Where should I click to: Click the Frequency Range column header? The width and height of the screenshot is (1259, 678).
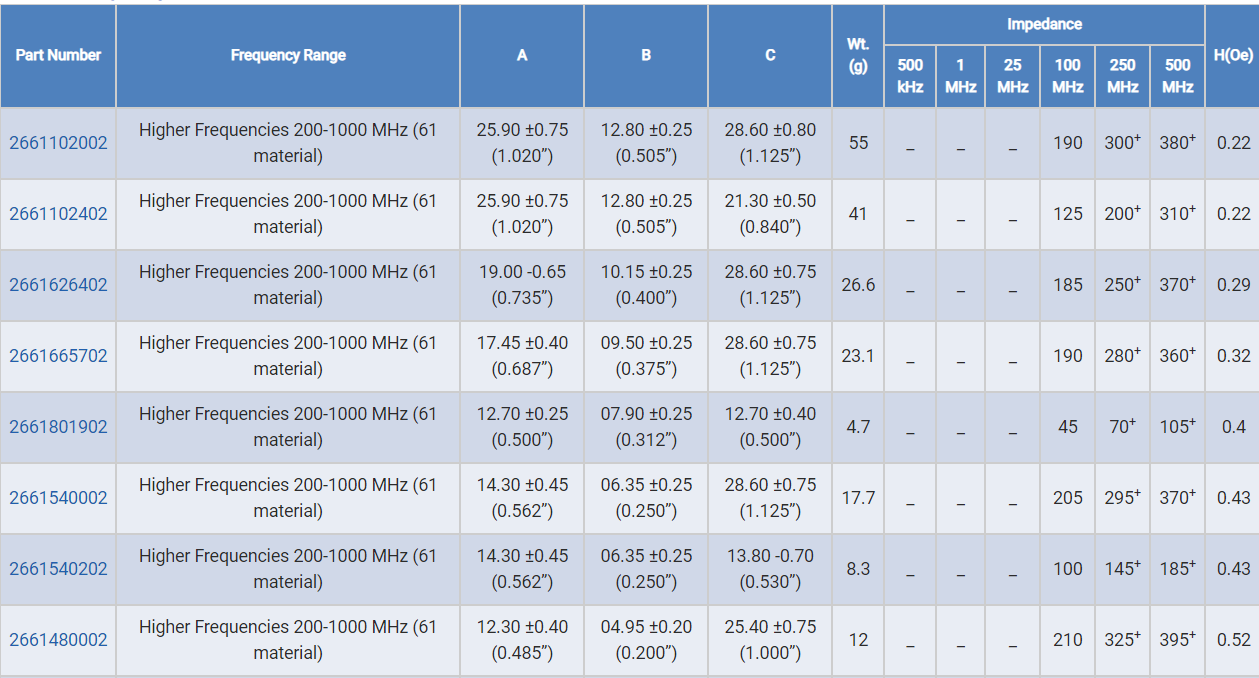point(288,55)
